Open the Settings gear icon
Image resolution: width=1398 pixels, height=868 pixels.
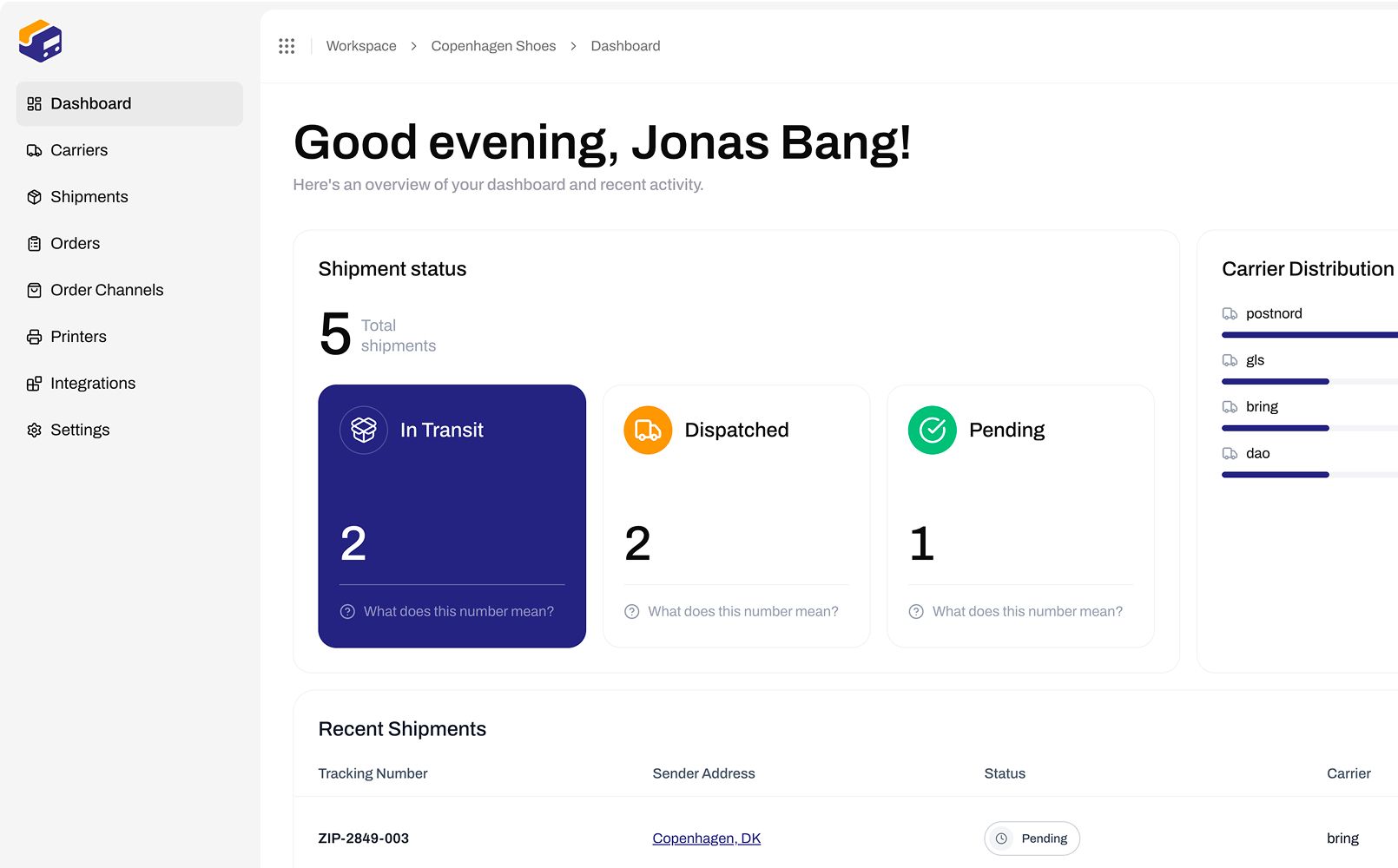(34, 430)
